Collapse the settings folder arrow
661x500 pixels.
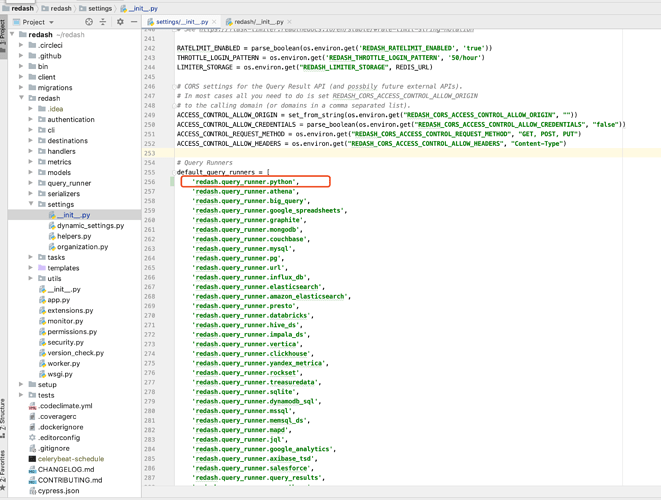click(x=31, y=204)
